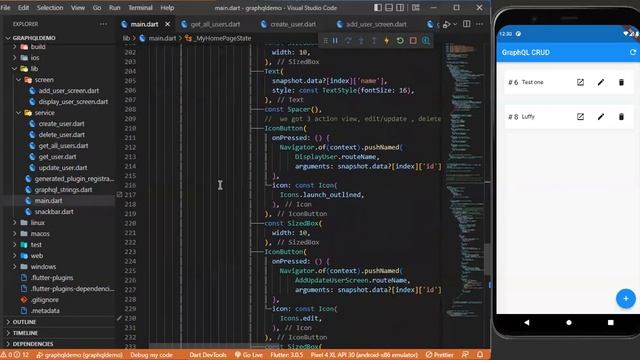This screenshot has width=640, height=360.
Task: Toggle the Panel layout icon
Action: [389, 7]
